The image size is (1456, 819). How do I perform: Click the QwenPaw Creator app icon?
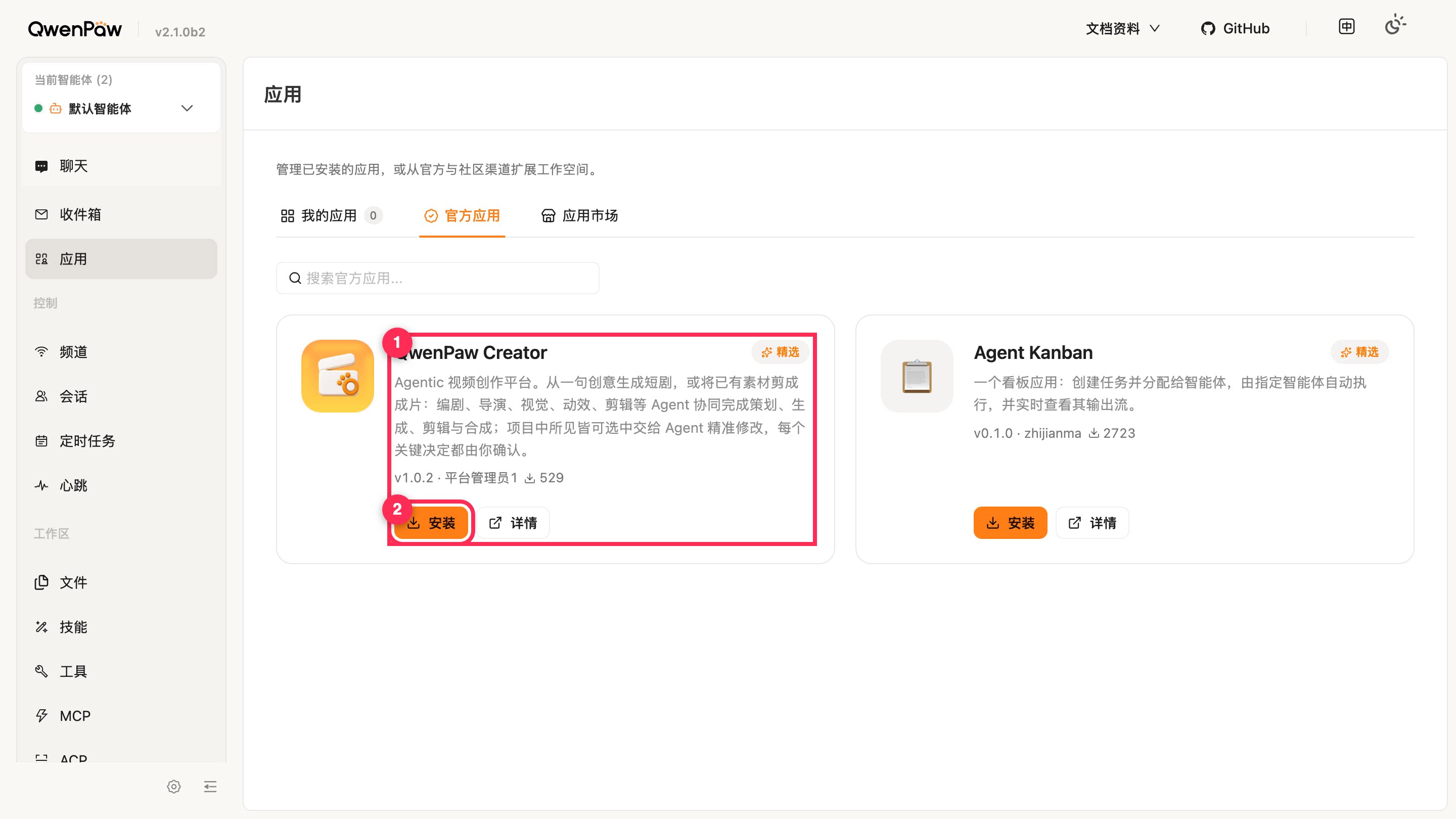337,376
